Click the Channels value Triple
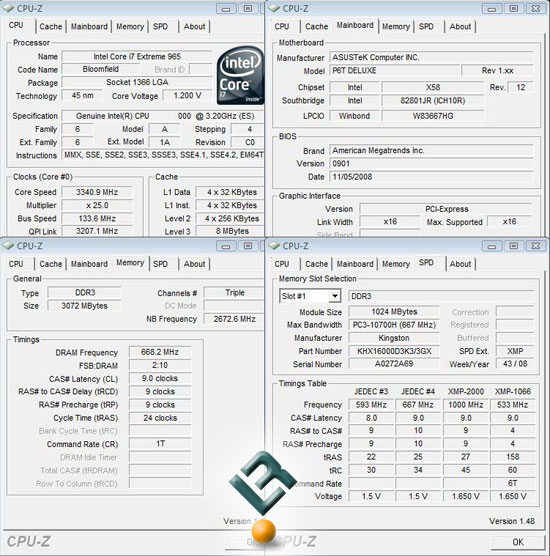 [x=234, y=293]
